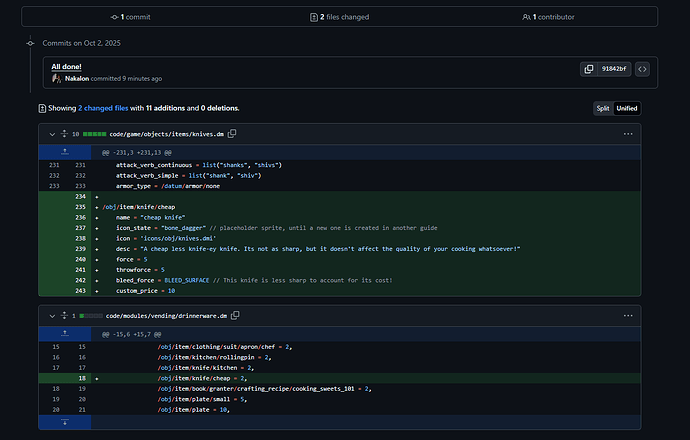Screen dimensions: 690x440
Task: Click line '/obj/item/knife/cheap' definition
Action: point(139,207)
